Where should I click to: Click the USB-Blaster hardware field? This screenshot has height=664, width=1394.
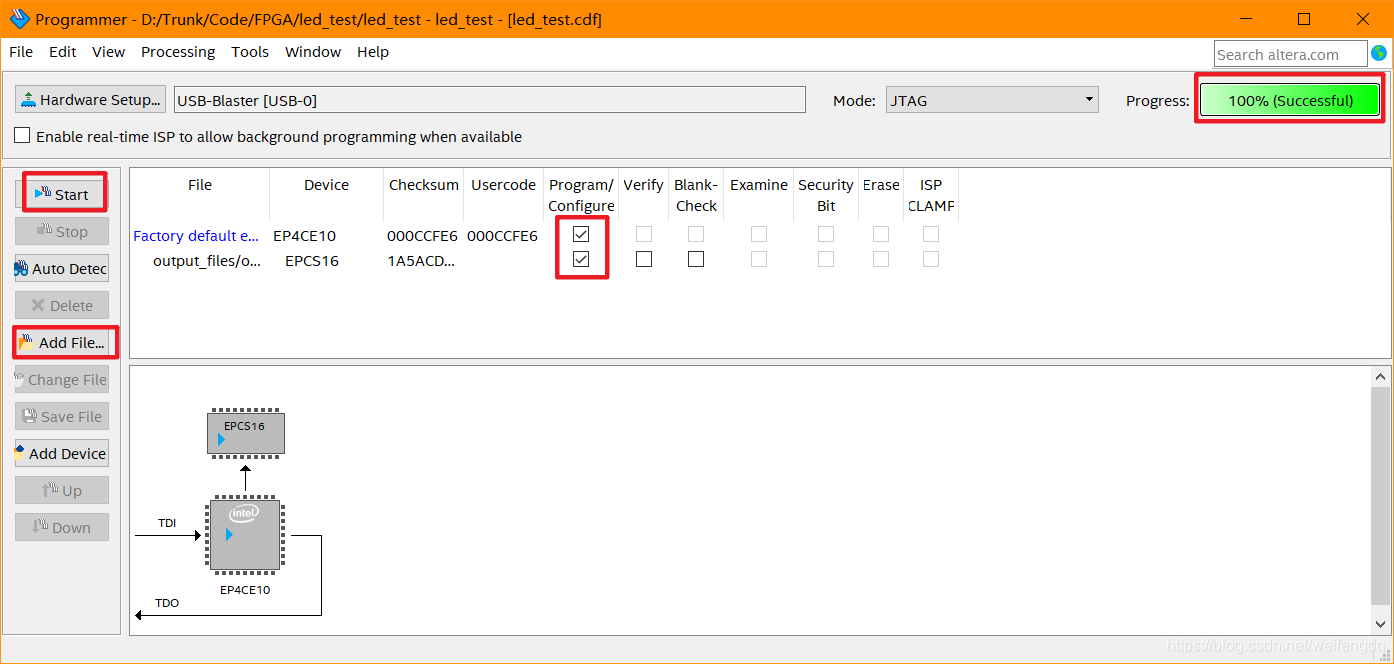tap(490, 100)
